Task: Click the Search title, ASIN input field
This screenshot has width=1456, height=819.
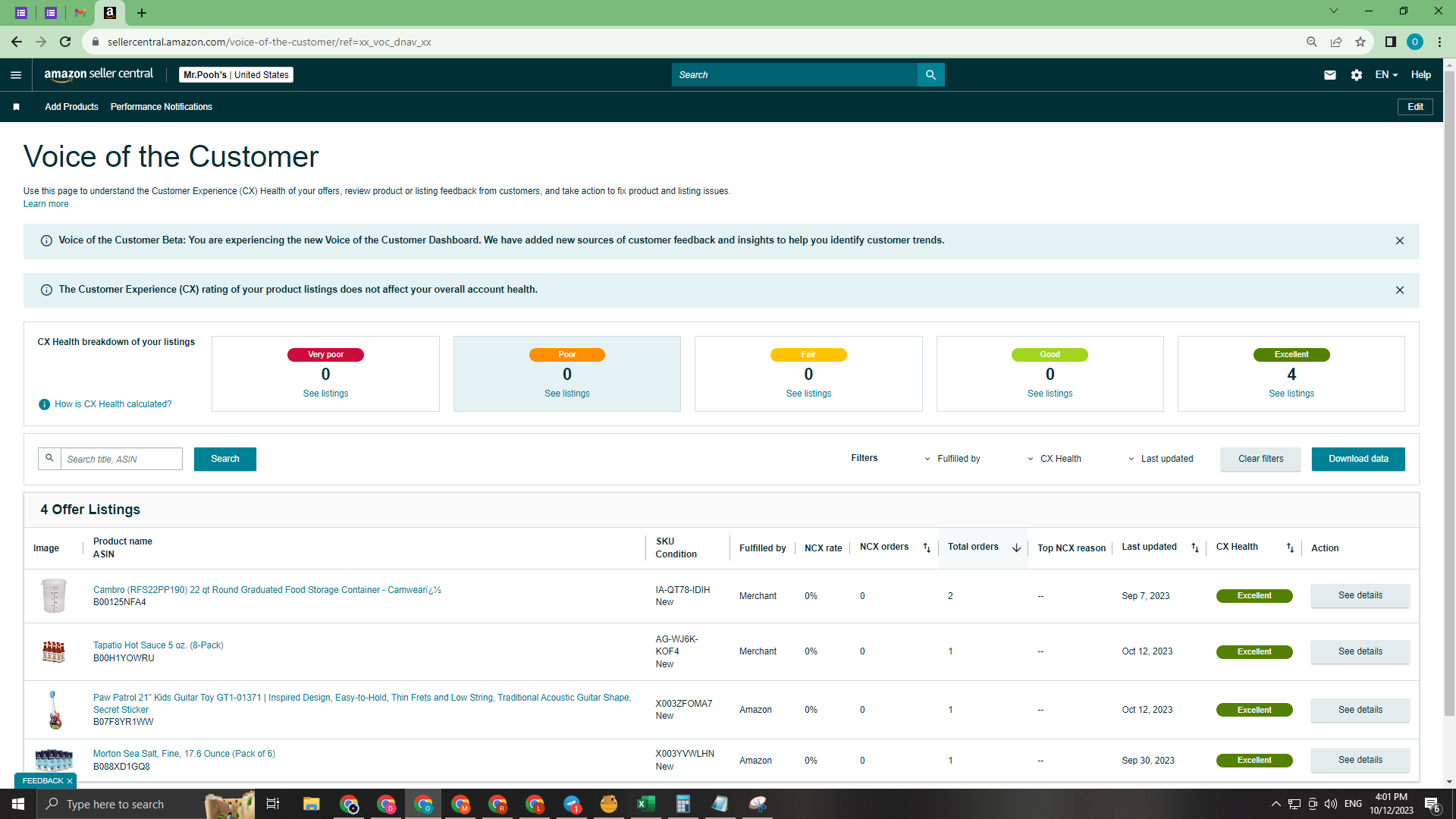Action: point(121,459)
